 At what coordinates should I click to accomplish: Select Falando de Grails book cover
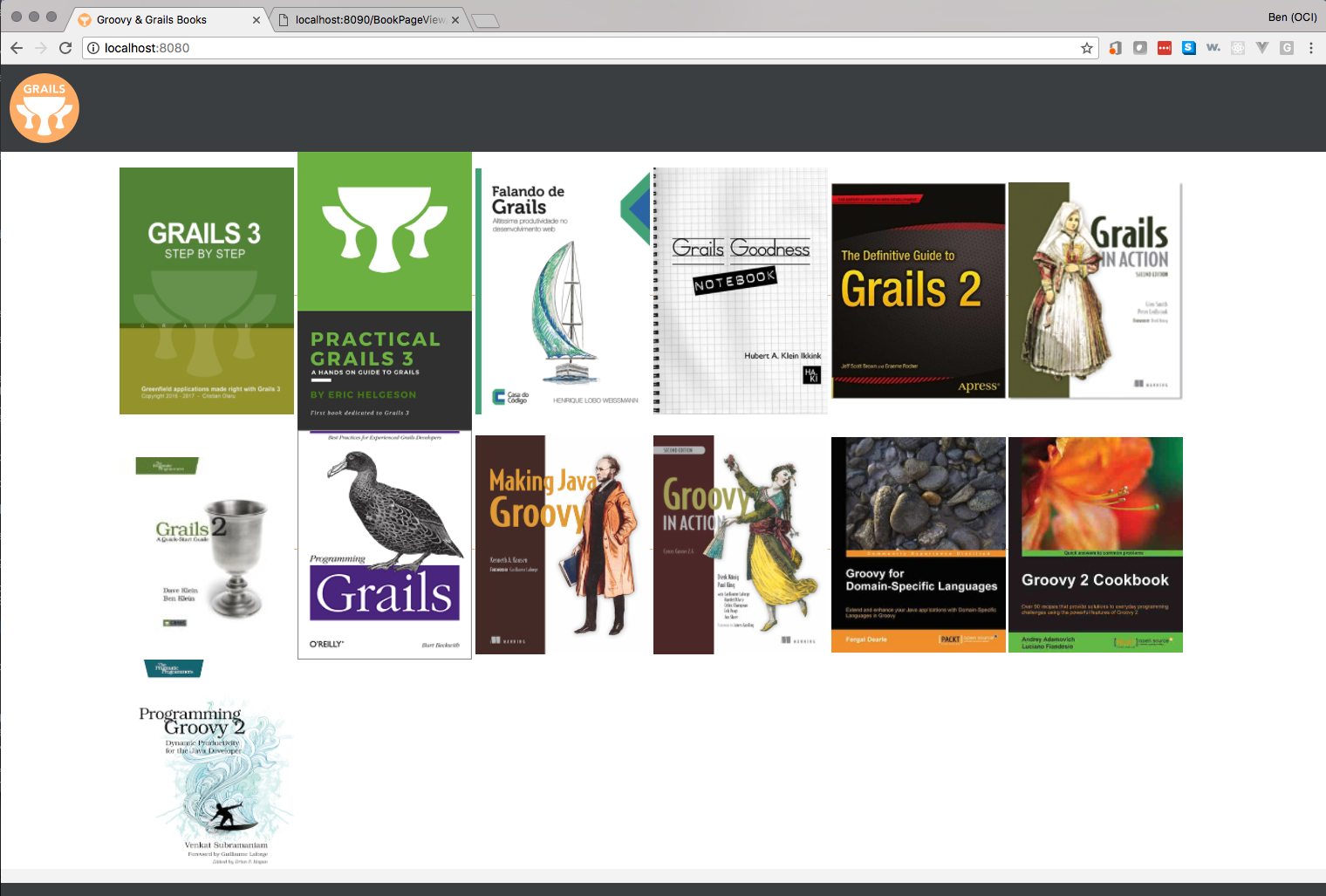(563, 291)
